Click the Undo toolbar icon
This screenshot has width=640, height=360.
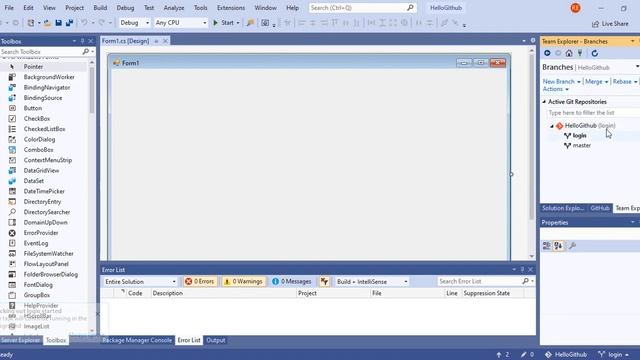(x=84, y=23)
